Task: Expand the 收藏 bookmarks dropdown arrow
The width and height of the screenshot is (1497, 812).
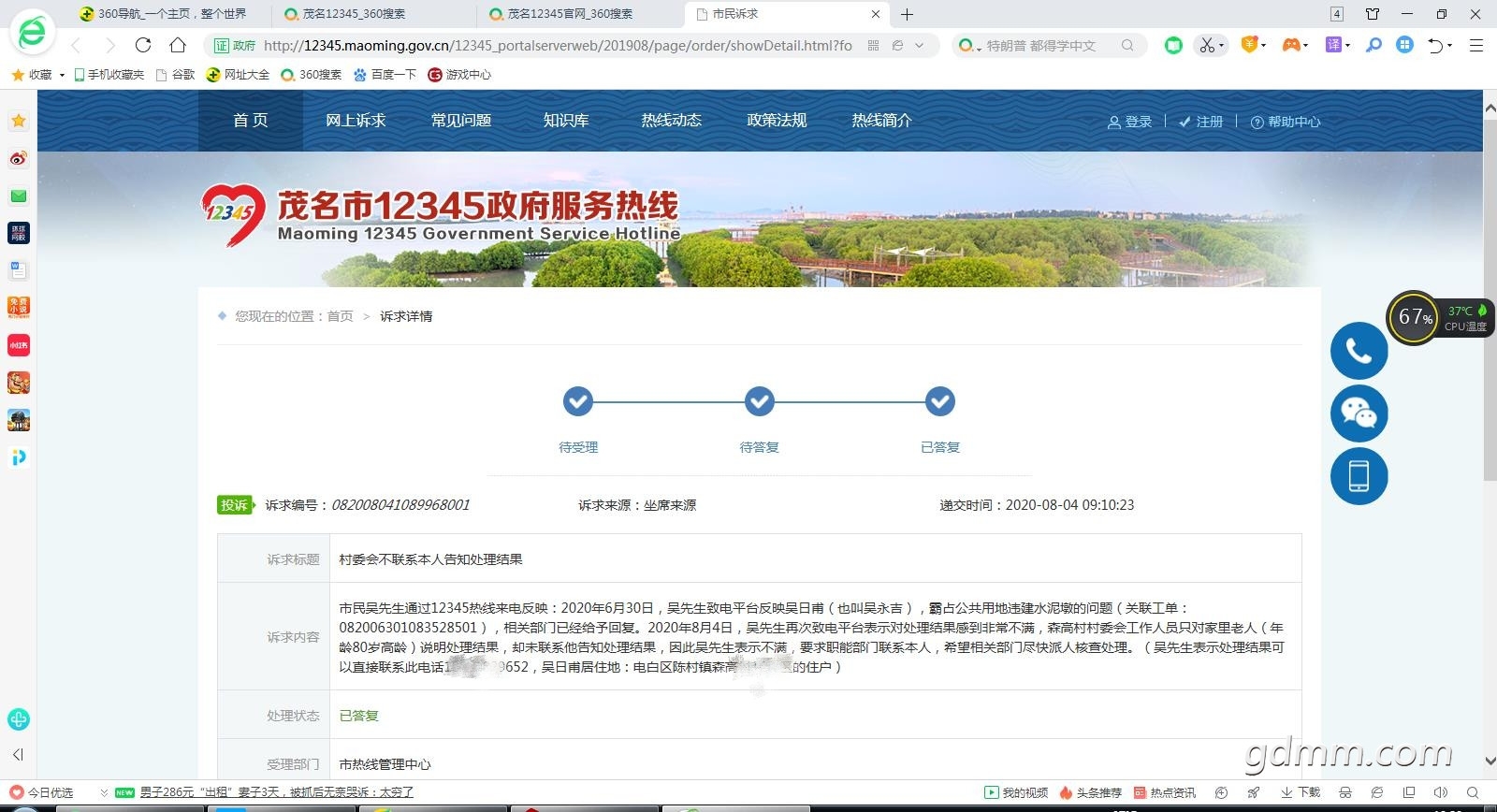Action: 62,75
